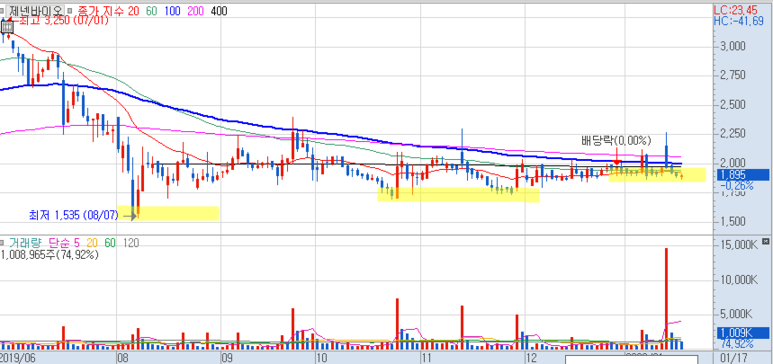Image resolution: width=773 pixels, height=364 pixels.
Task: Select the blue 100 moving average label
Action: coord(172,11)
